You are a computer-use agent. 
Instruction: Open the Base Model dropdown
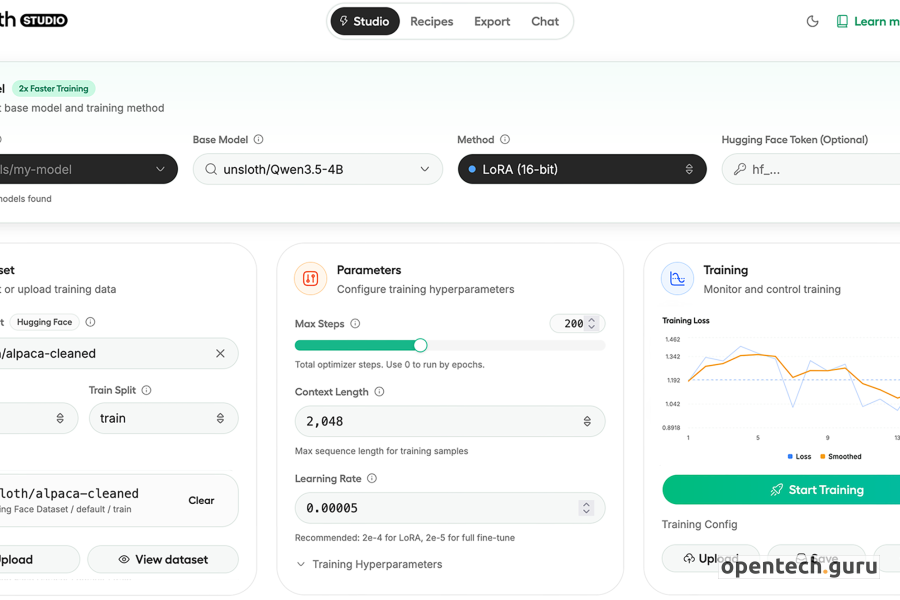point(317,169)
